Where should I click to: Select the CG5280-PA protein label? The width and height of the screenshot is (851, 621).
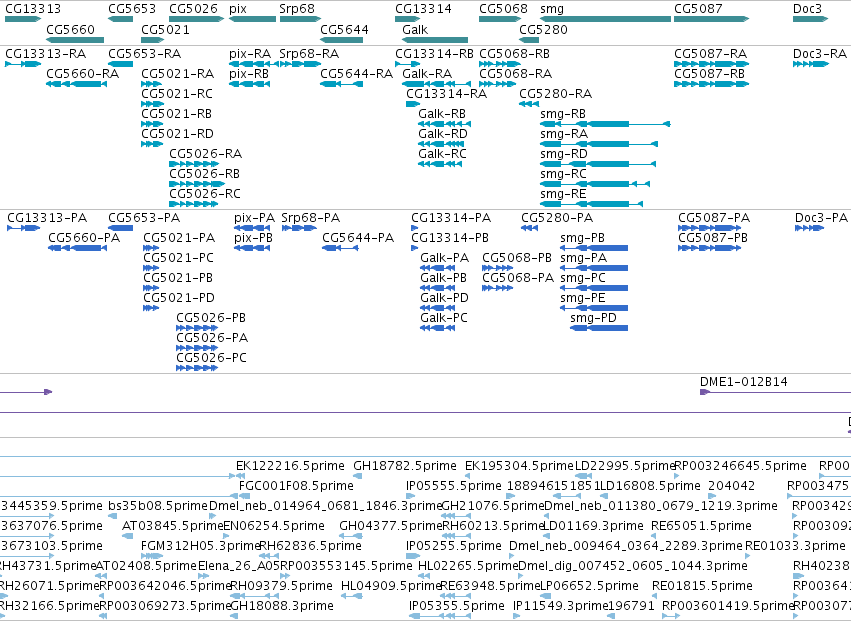coord(557,218)
